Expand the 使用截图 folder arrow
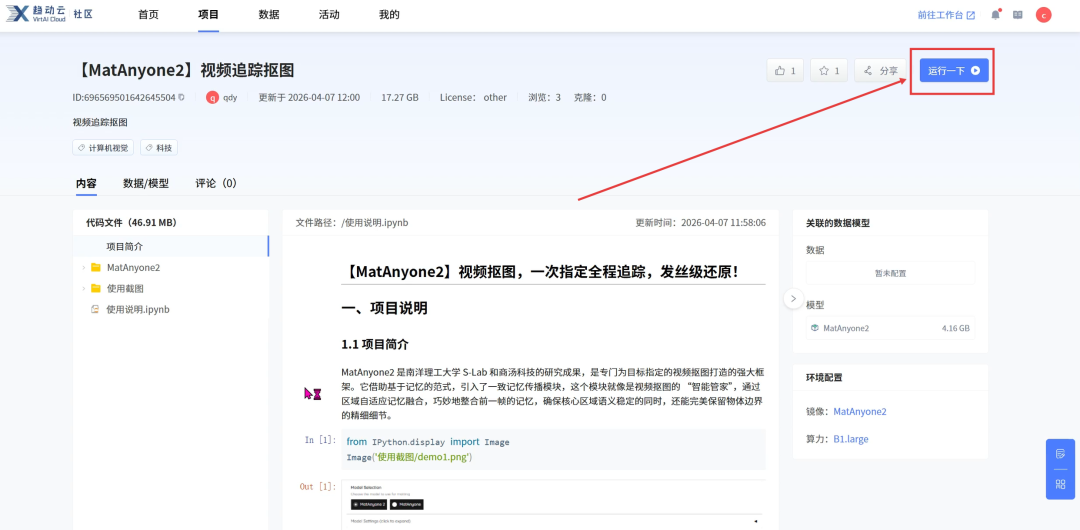1080x530 pixels. pos(83,288)
